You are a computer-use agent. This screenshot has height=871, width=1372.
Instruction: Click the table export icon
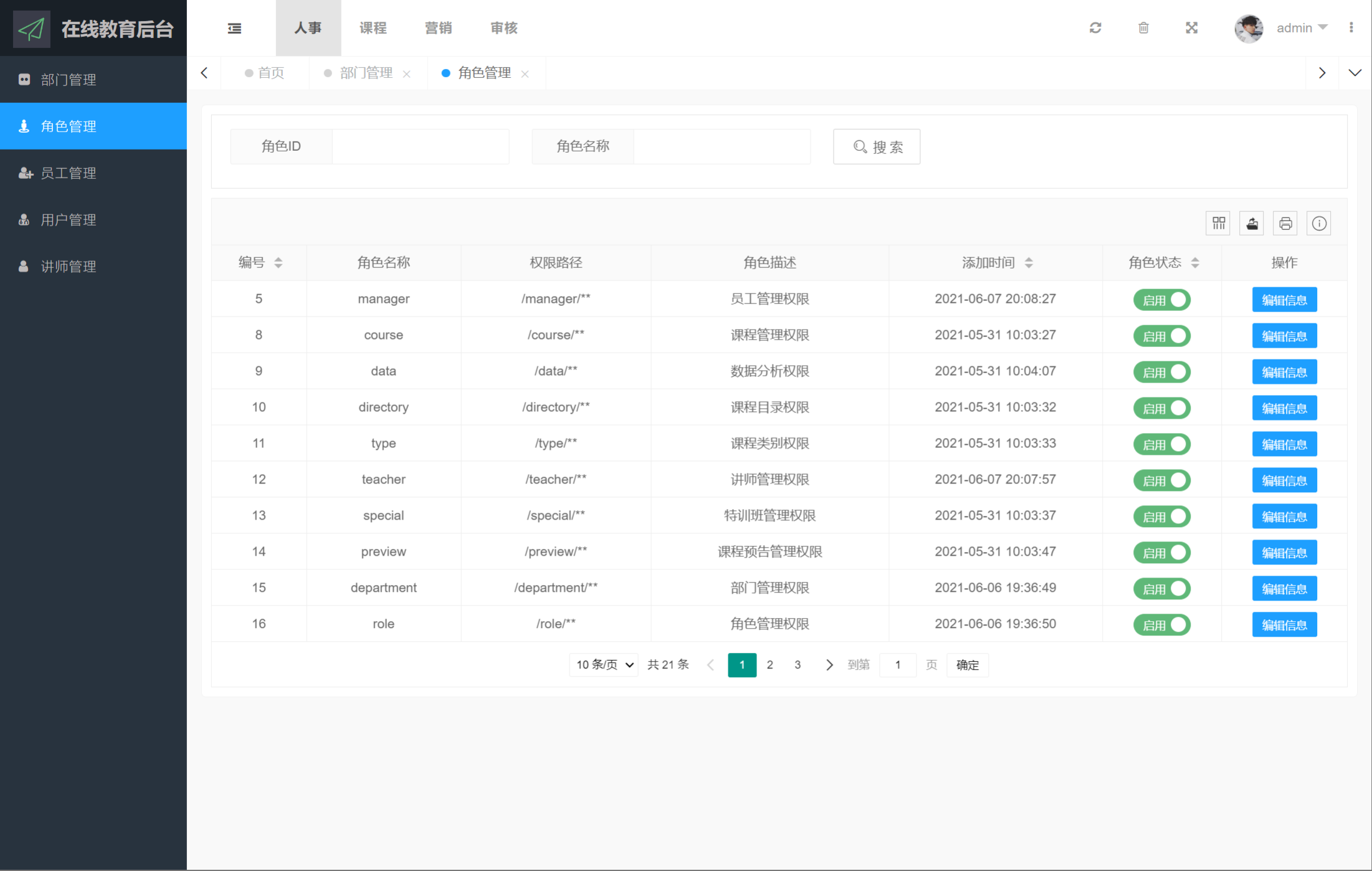(x=1252, y=224)
